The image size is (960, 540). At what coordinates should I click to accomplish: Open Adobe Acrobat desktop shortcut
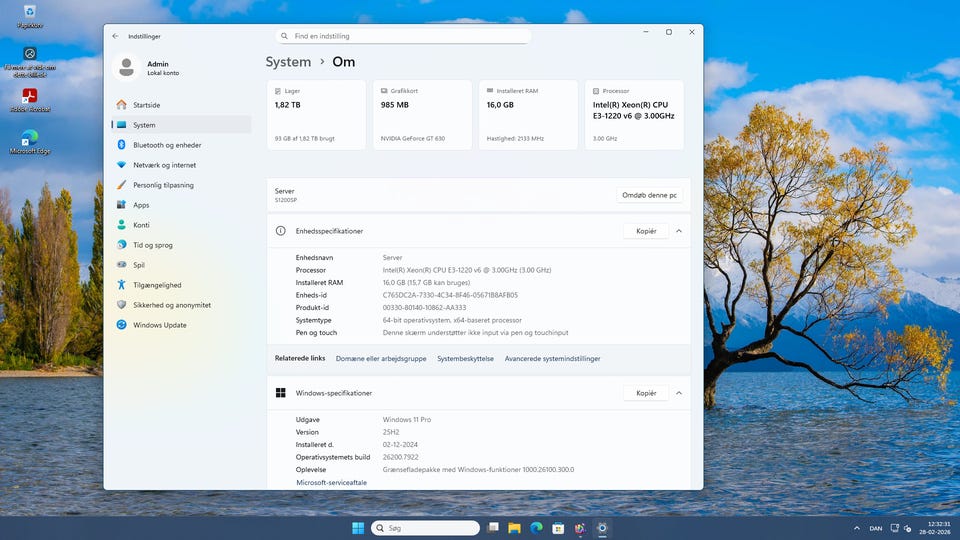(31, 97)
